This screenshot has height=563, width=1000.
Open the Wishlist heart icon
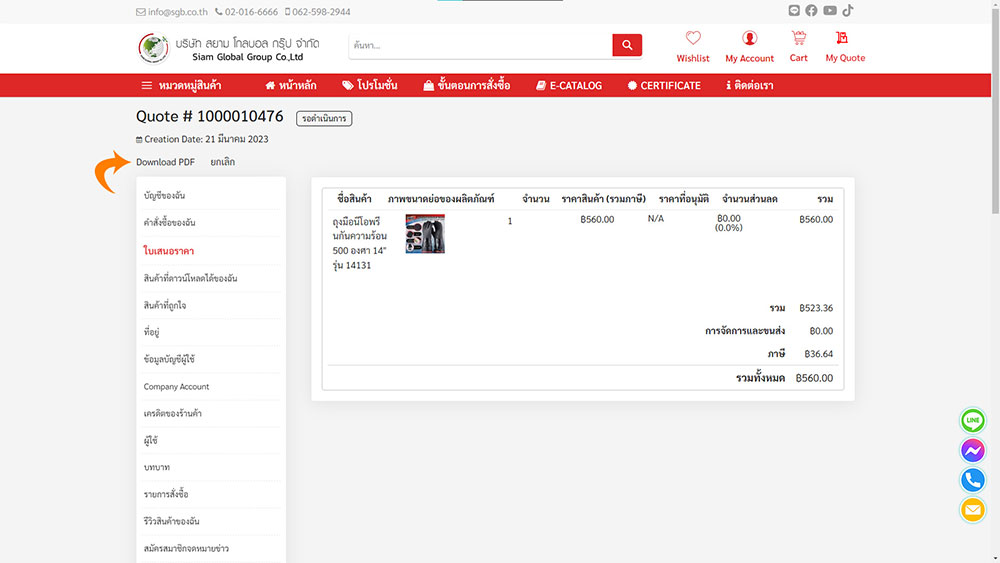click(x=692, y=39)
